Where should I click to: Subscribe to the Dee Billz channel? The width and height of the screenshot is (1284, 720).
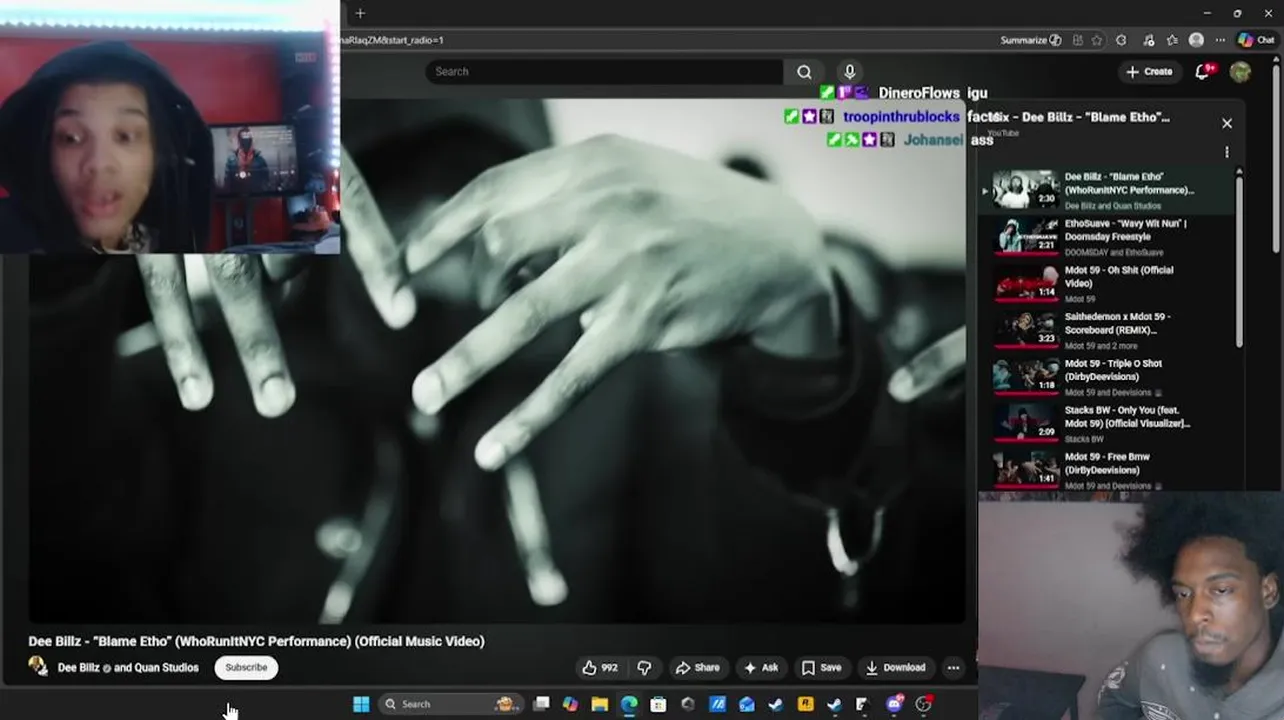point(246,668)
